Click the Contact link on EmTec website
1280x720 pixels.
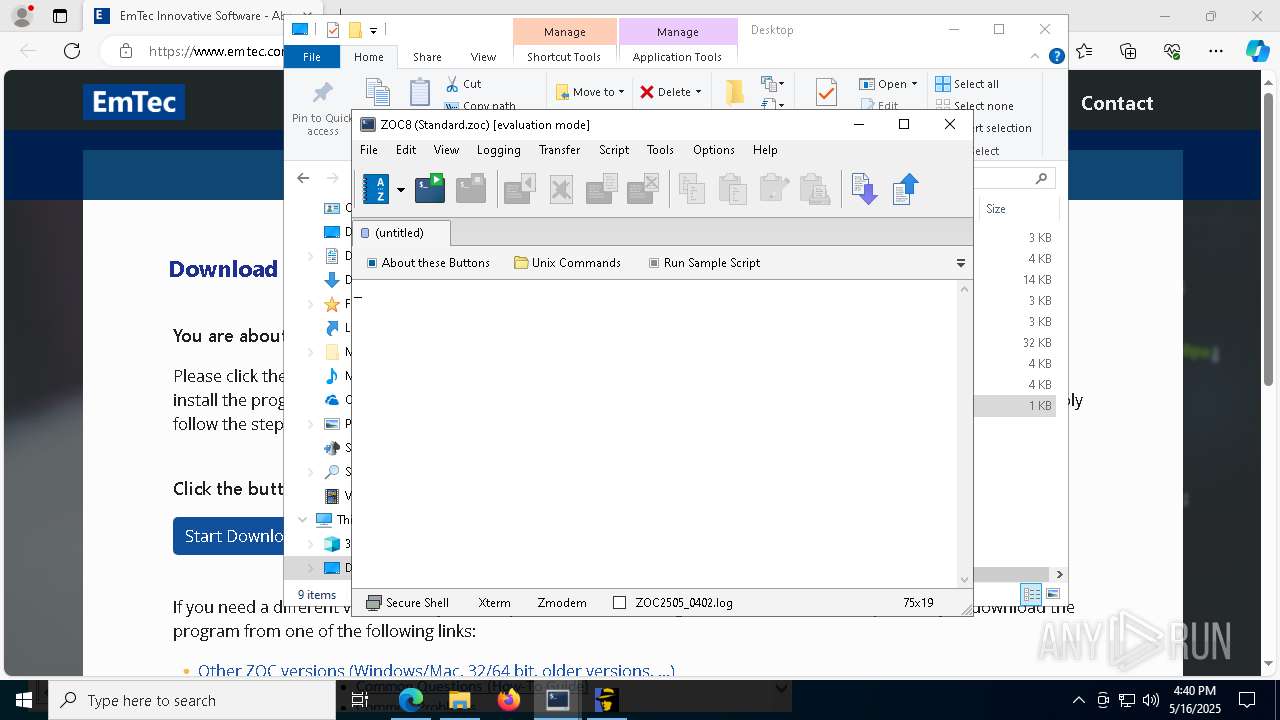[x=1117, y=103]
